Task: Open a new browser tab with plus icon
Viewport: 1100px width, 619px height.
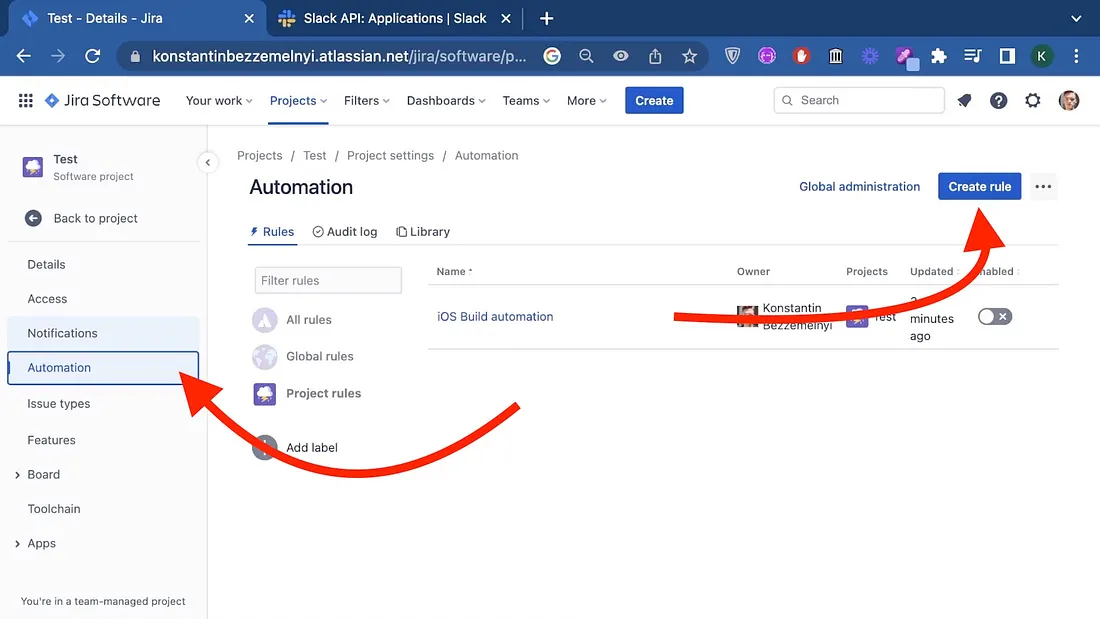Action: click(x=546, y=18)
